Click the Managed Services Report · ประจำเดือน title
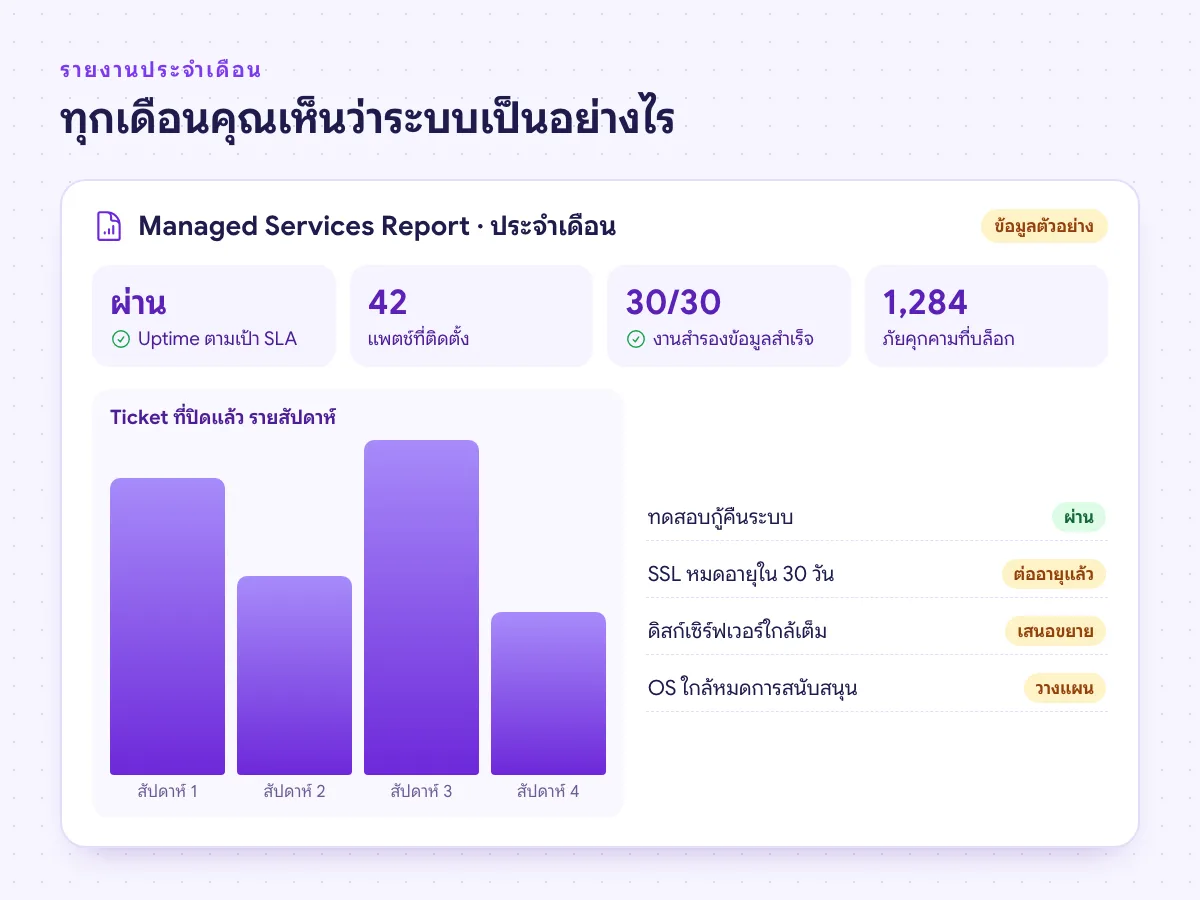Image resolution: width=1200 pixels, height=900 pixels. (377, 226)
